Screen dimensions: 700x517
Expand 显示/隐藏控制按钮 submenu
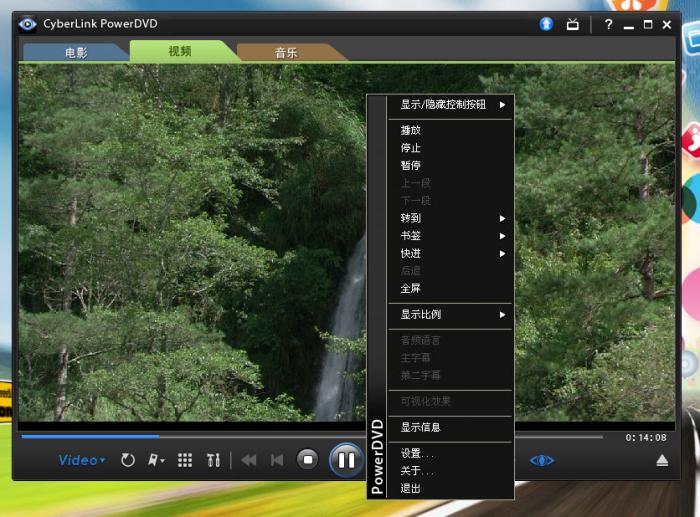(451, 104)
